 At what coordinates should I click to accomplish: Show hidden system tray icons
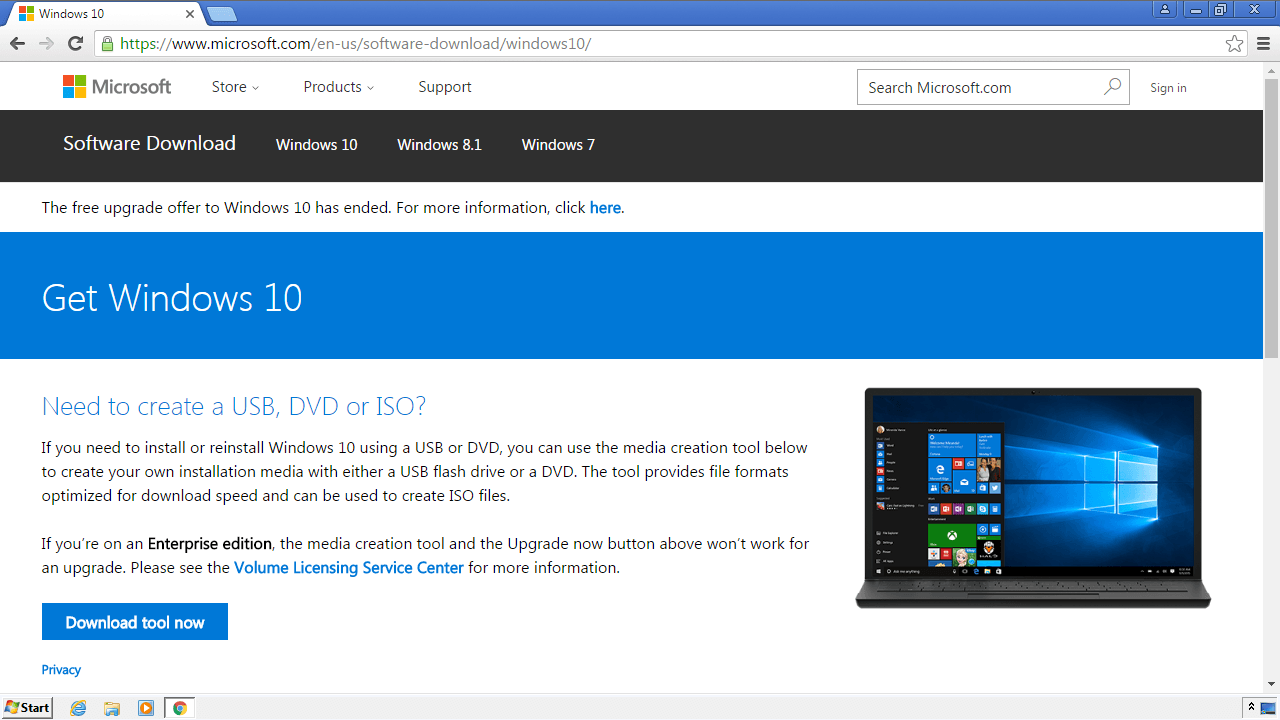1251,707
